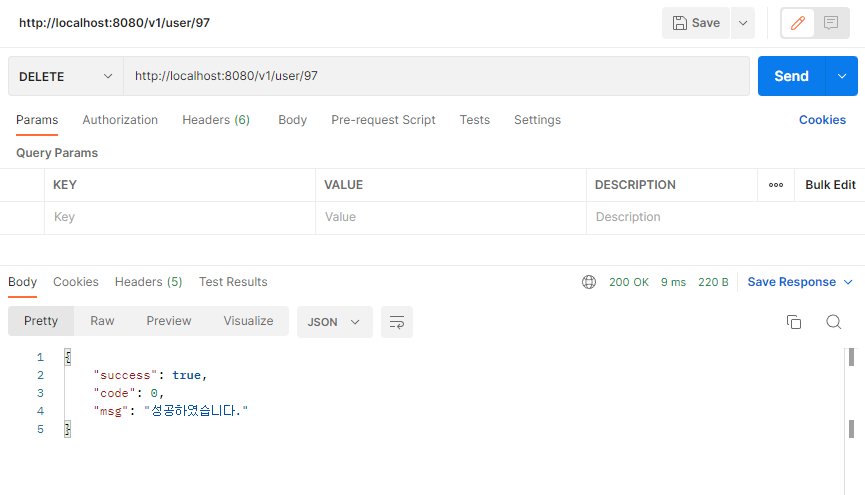Click the Save button
This screenshot has height=495, width=865.
[696, 23]
